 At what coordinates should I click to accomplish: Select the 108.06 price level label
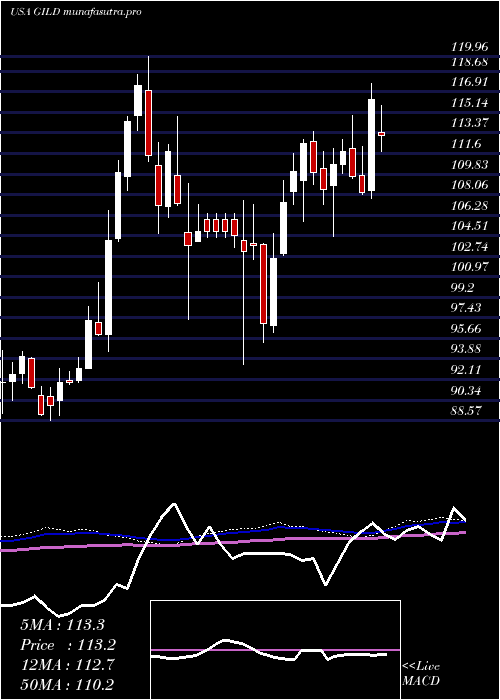[469, 185]
